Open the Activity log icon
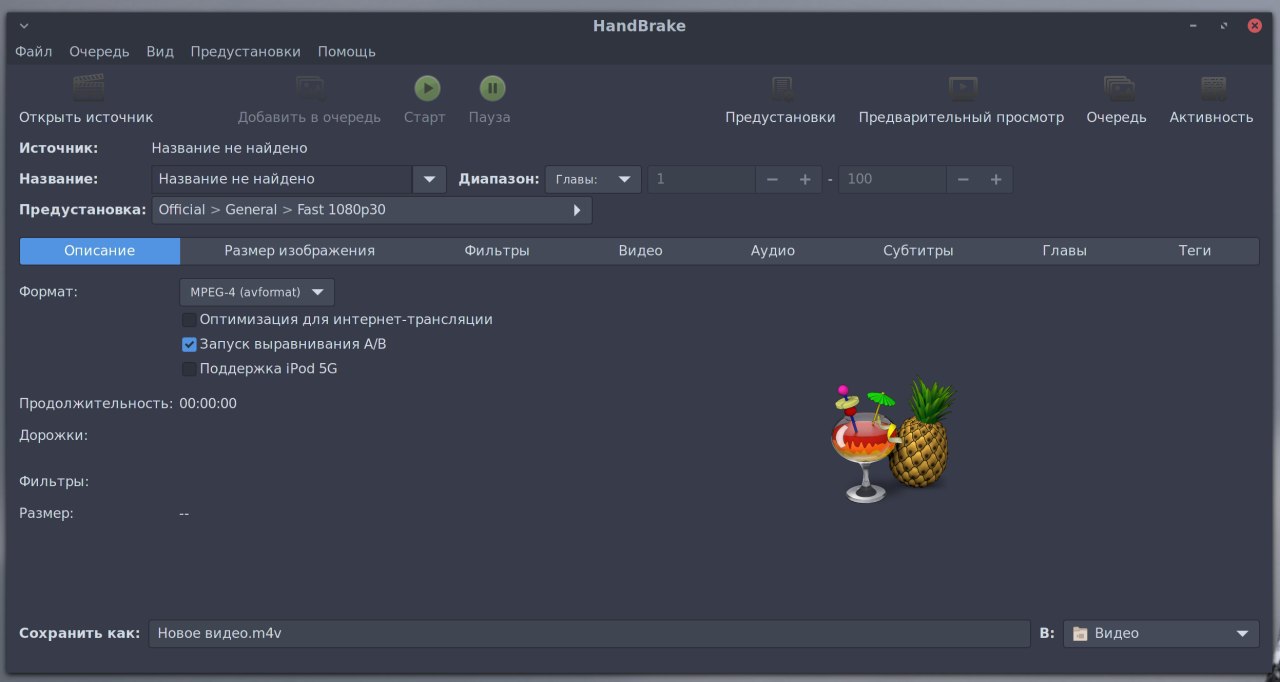The image size is (1280, 682). 1213,88
